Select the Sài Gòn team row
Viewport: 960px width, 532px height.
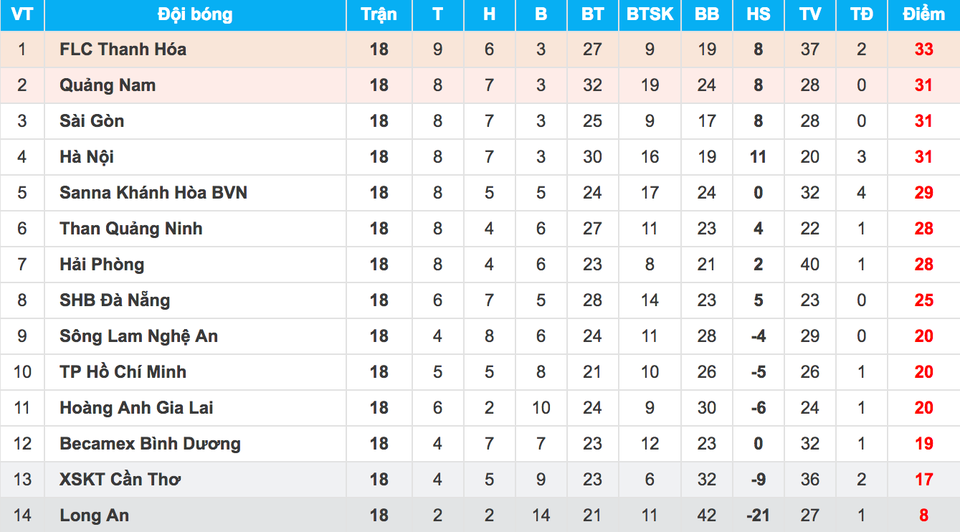click(x=92, y=121)
